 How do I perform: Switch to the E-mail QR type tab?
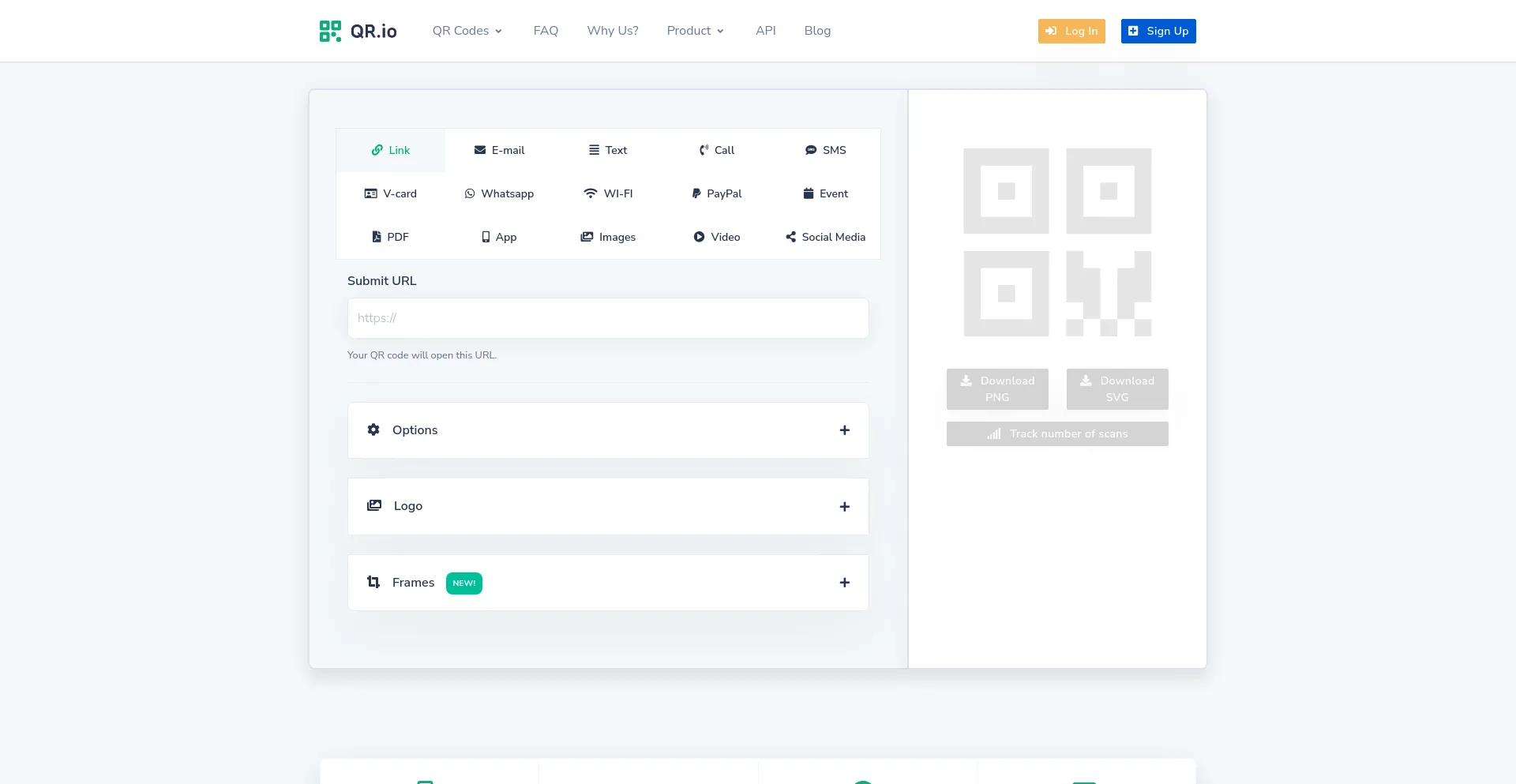(499, 150)
